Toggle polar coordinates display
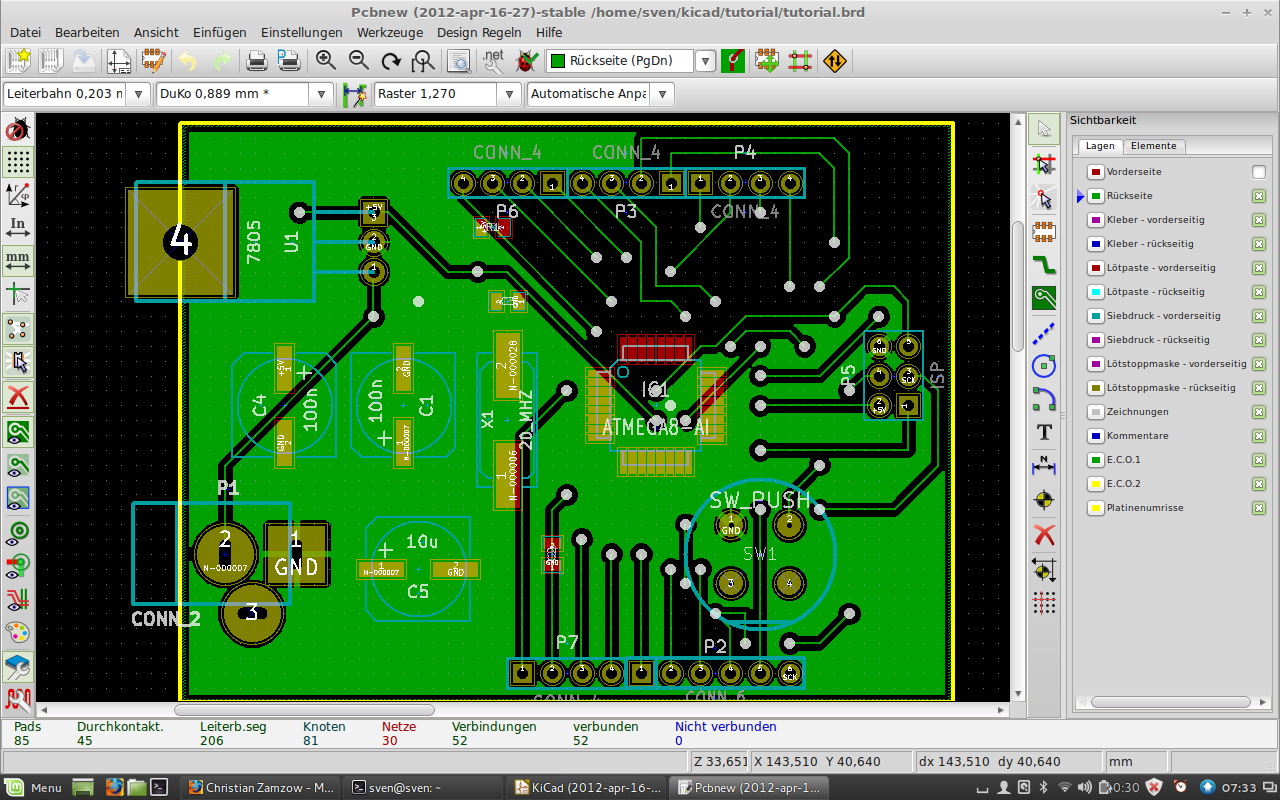1280x800 pixels. 18,194
